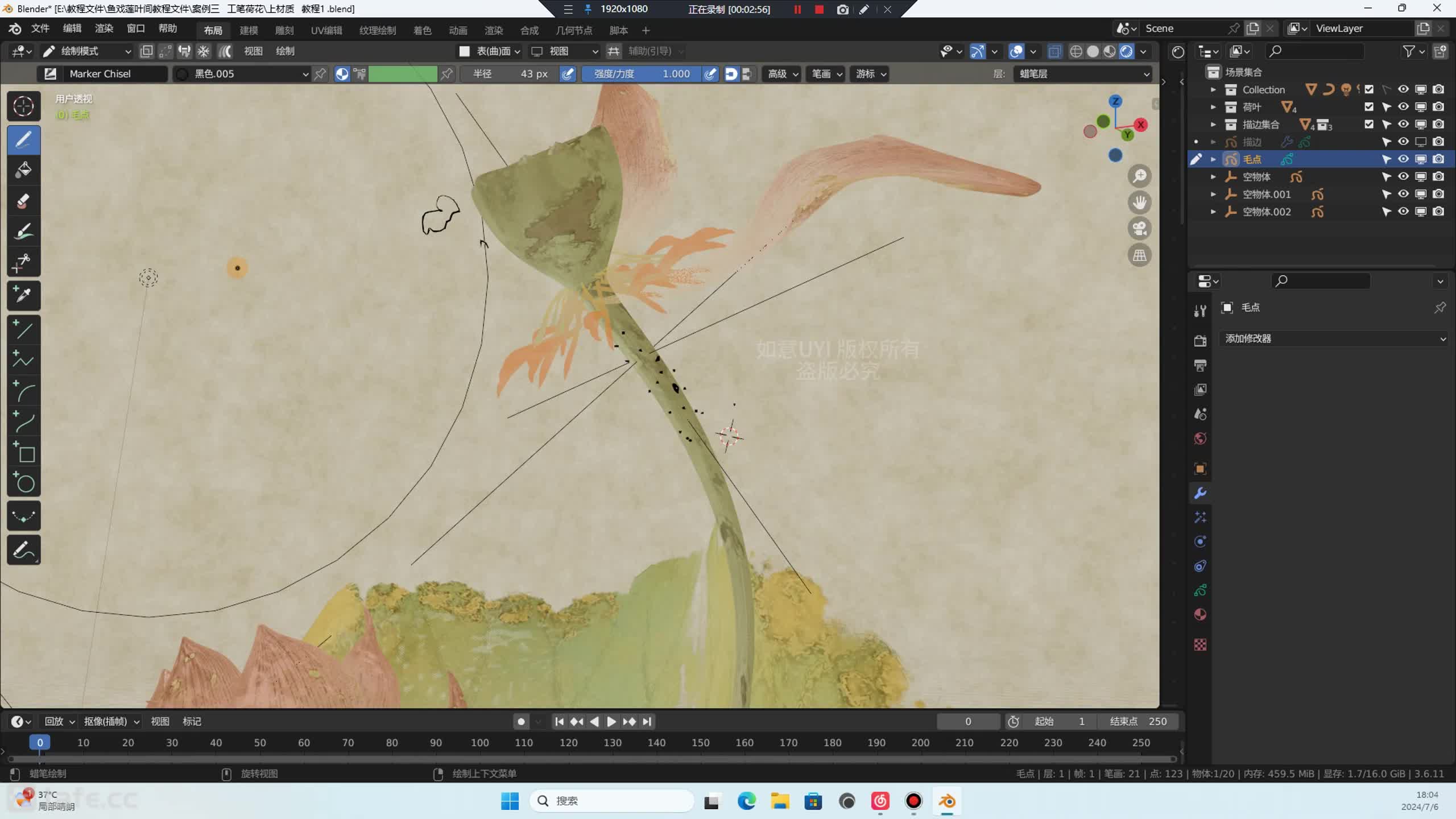The image size is (1456, 819).
Task: Select the Erase tool
Action: [23, 200]
